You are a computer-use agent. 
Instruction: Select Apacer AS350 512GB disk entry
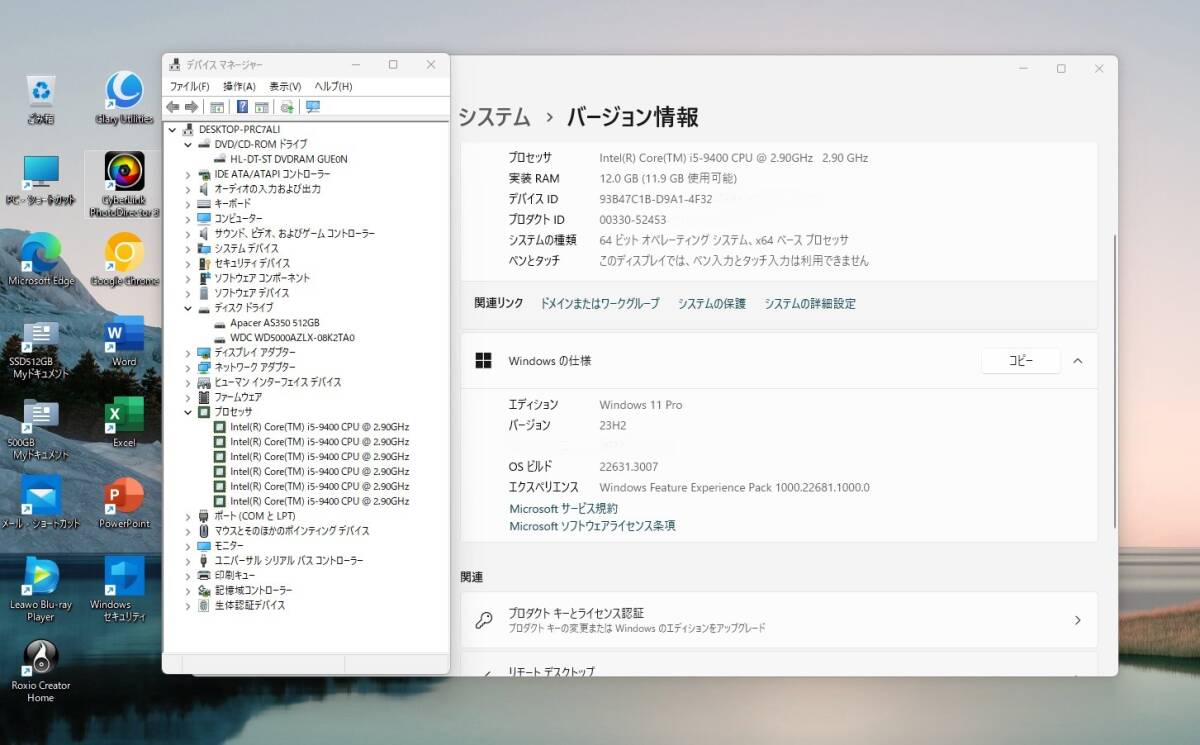[x=274, y=323]
